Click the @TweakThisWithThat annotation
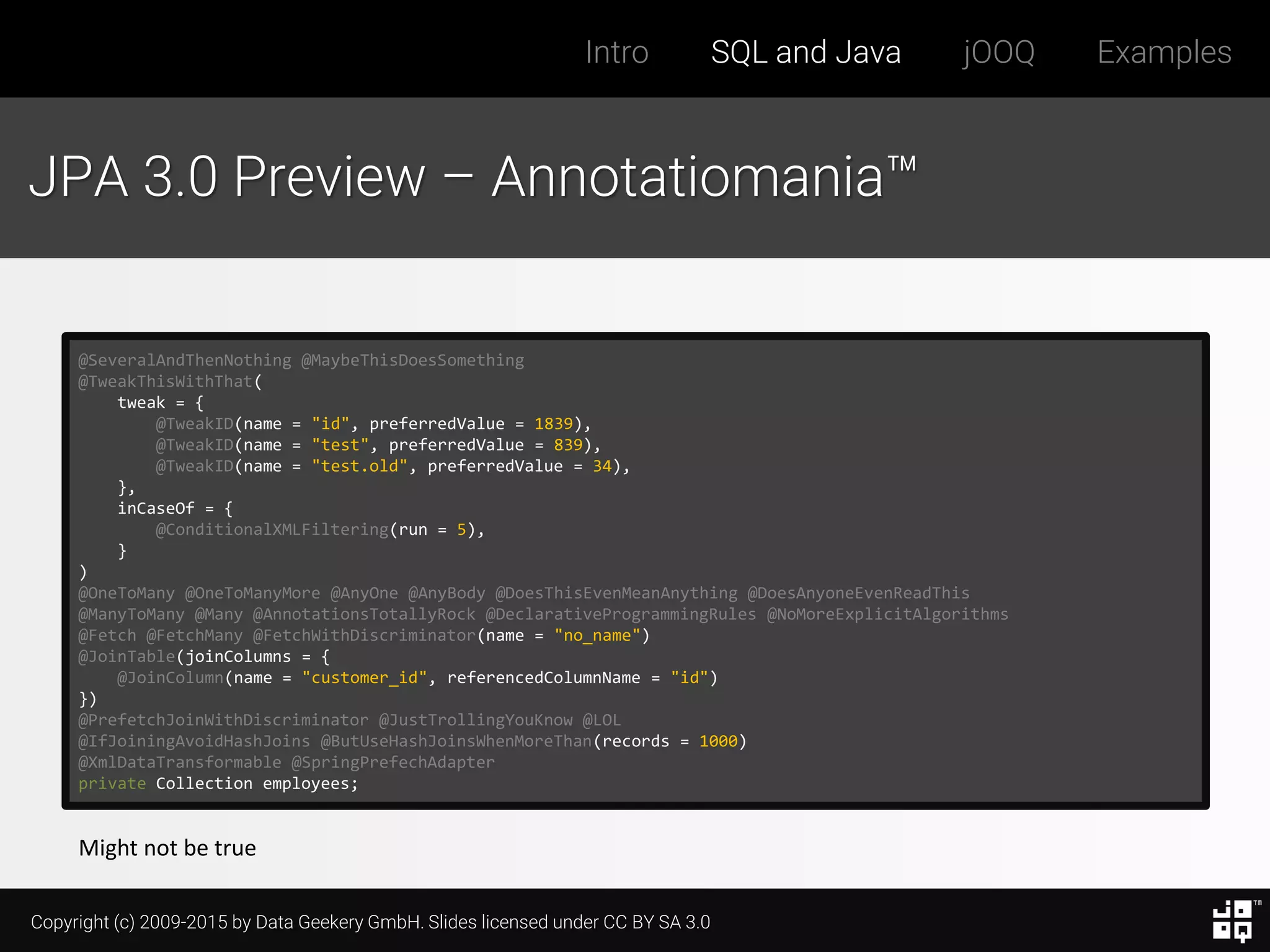The height and width of the screenshot is (952, 1270). tap(166, 382)
